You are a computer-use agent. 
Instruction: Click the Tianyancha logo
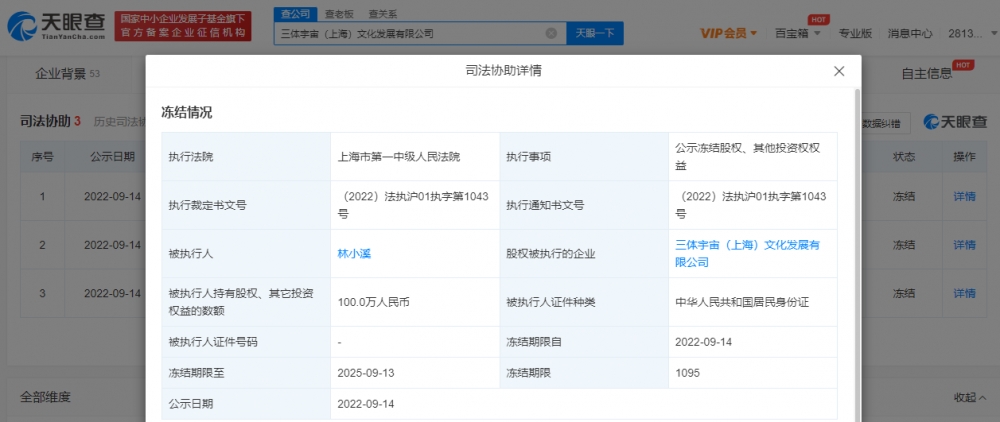56,26
